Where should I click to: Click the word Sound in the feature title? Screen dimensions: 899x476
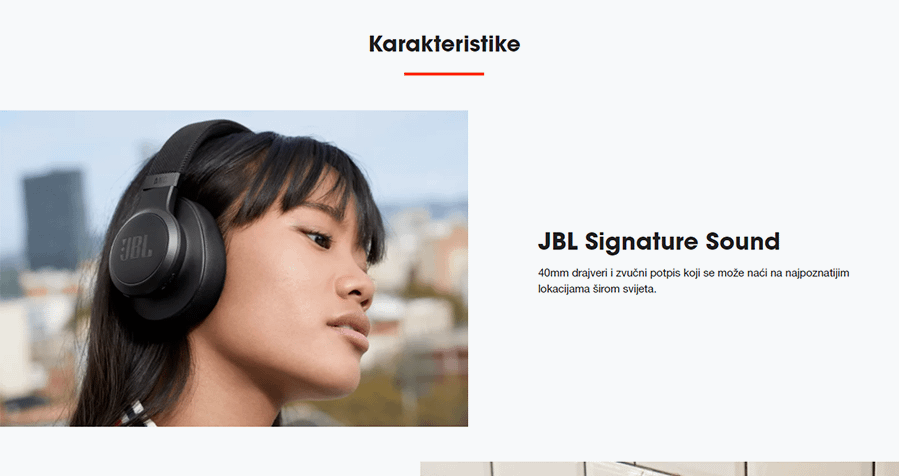[742, 241]
